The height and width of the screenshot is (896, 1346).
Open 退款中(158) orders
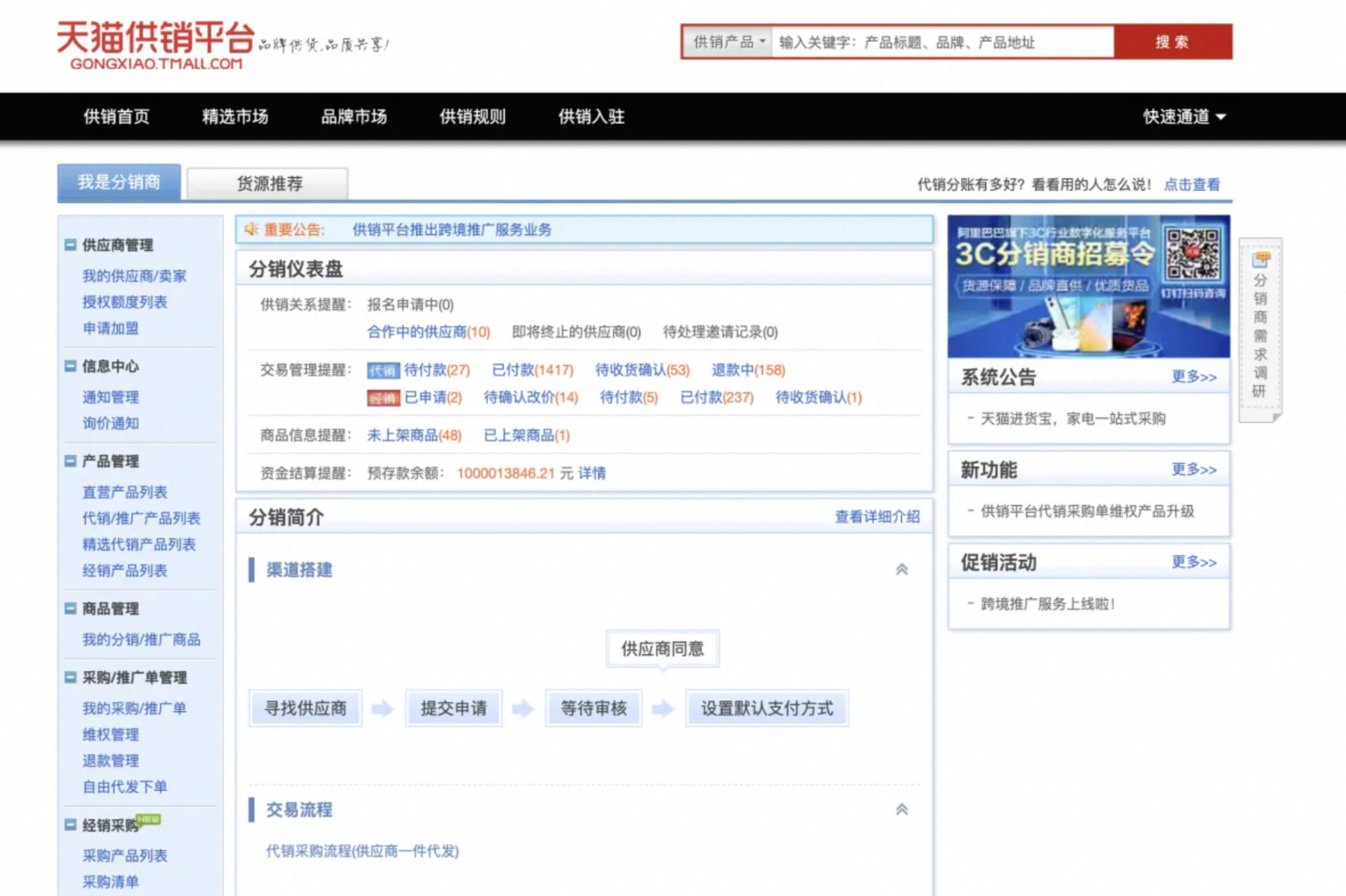click(x=748, y=370)
